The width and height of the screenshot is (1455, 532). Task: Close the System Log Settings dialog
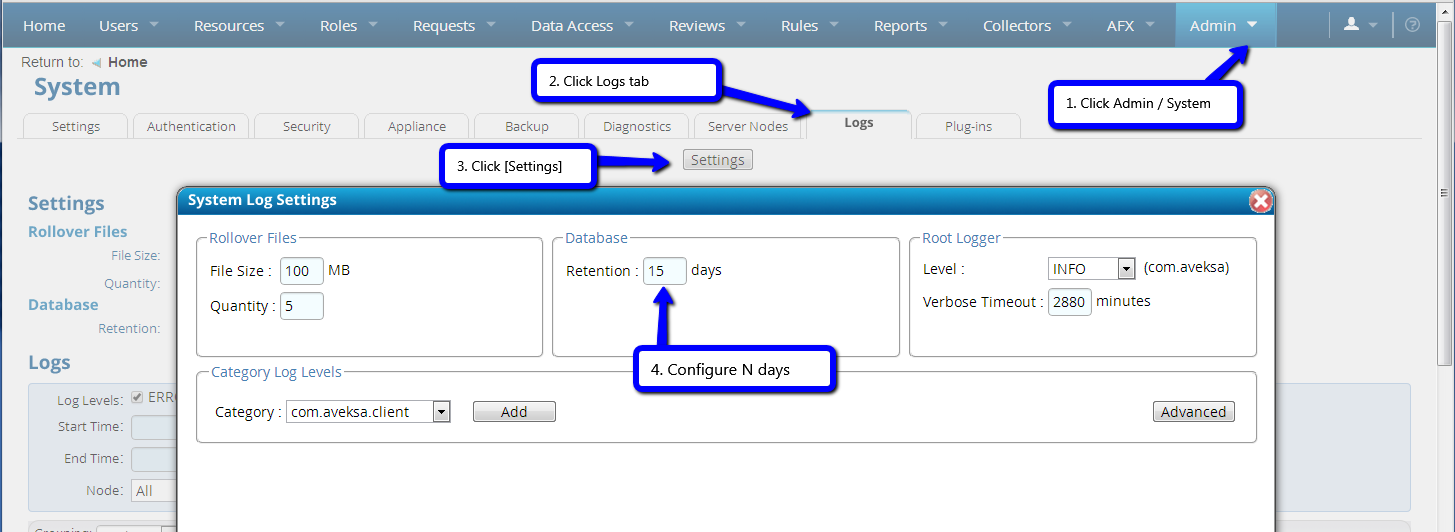(x=1260, y=201)
